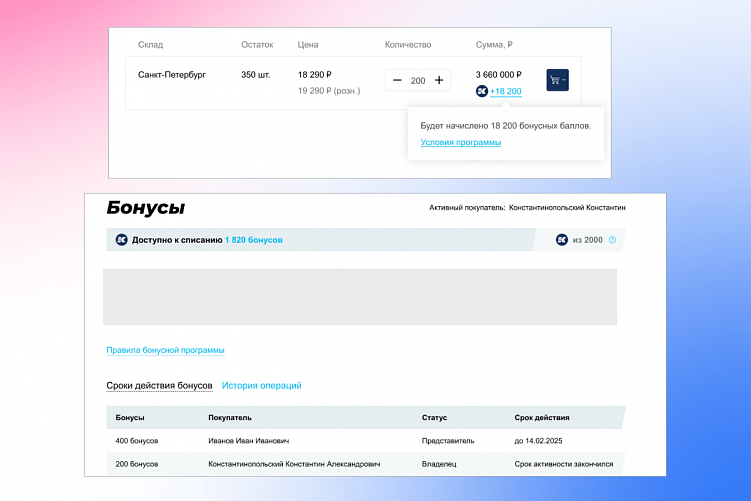Click Срок активности закончился cell
751x501 pixels.
[564, 464]
